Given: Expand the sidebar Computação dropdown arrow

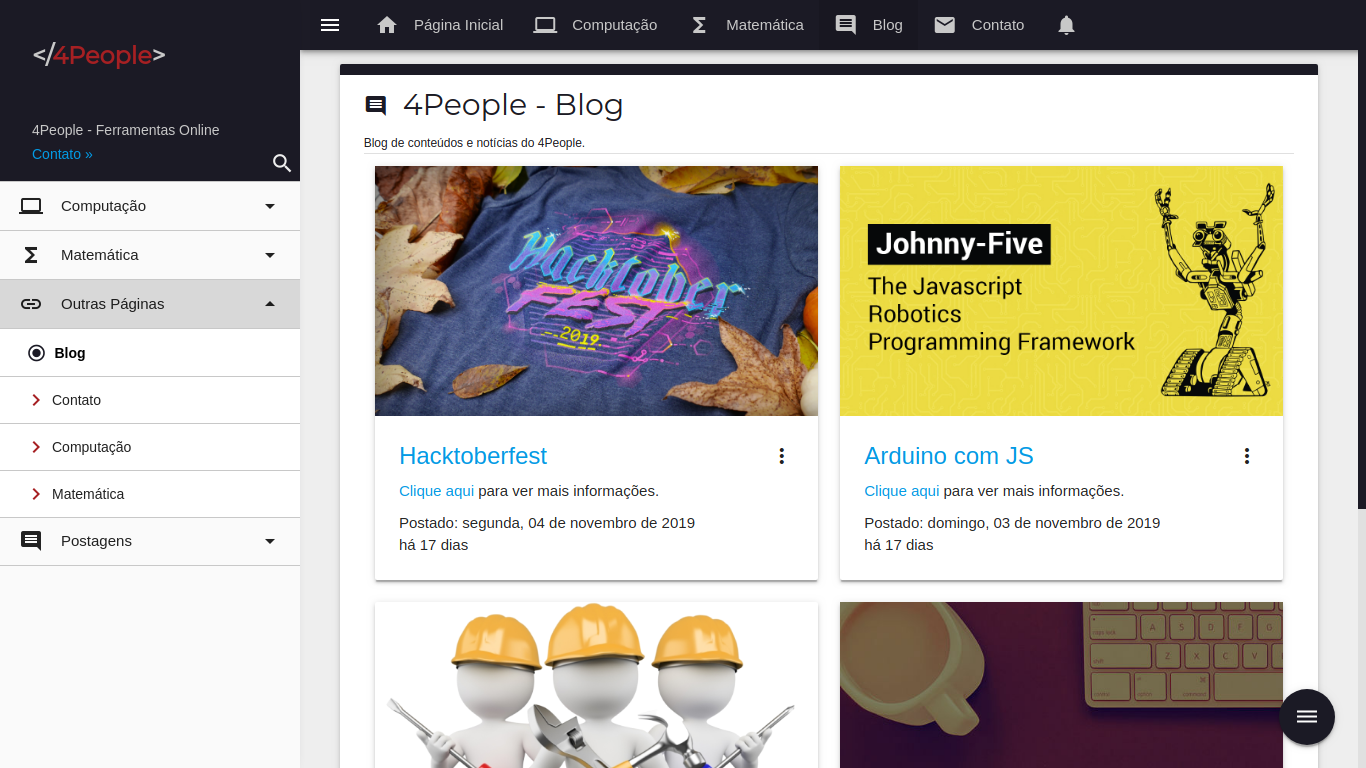Looking at the screenshot, I should [270, 206].
